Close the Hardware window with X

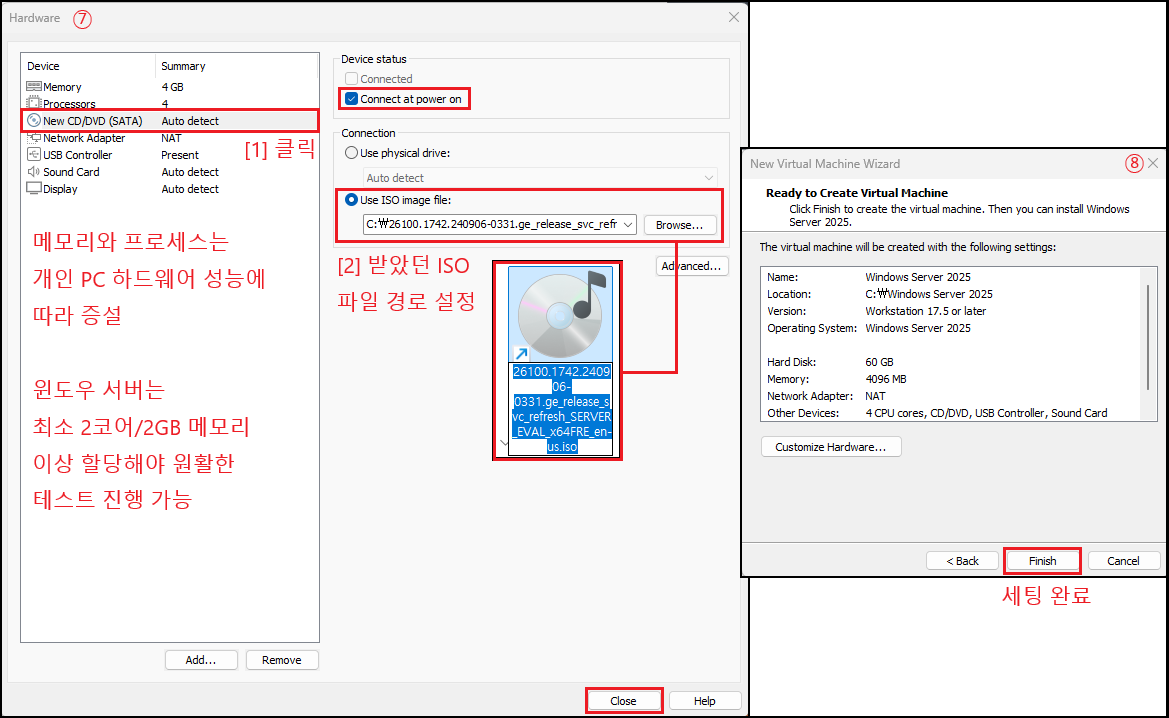734,17
